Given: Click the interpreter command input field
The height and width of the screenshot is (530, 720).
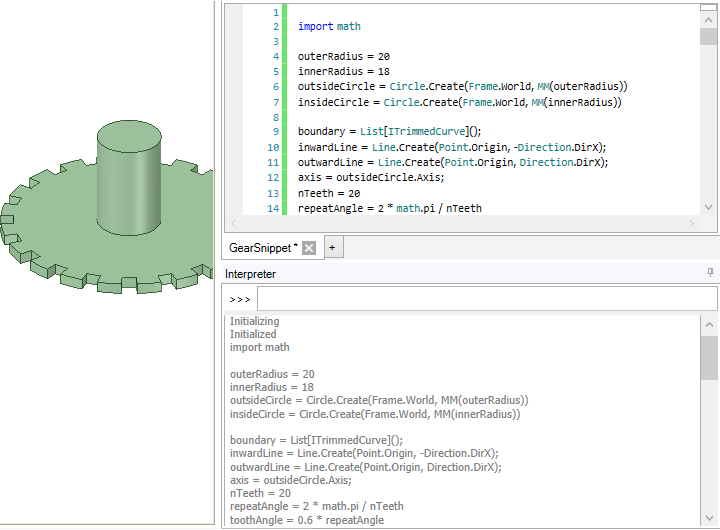Looking at the screenshot, I should [487, 299].
